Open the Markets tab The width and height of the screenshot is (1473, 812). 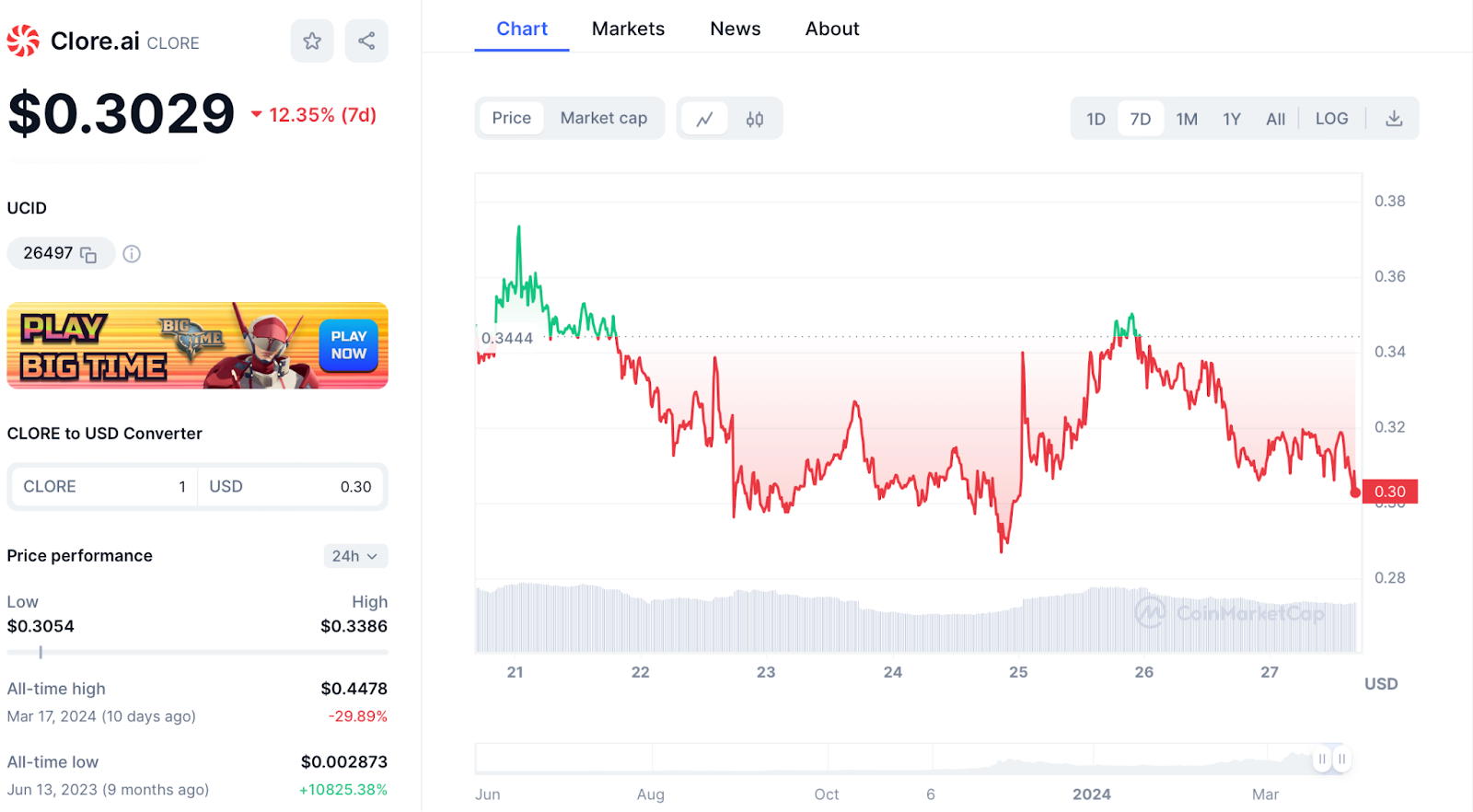tap(628, 29)
